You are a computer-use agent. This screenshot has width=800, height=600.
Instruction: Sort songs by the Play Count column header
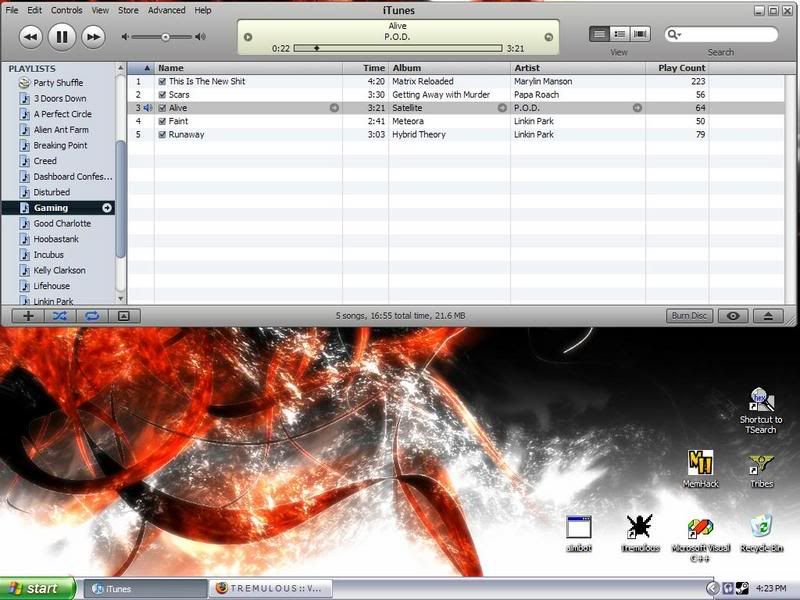click(x=677, y=68)
